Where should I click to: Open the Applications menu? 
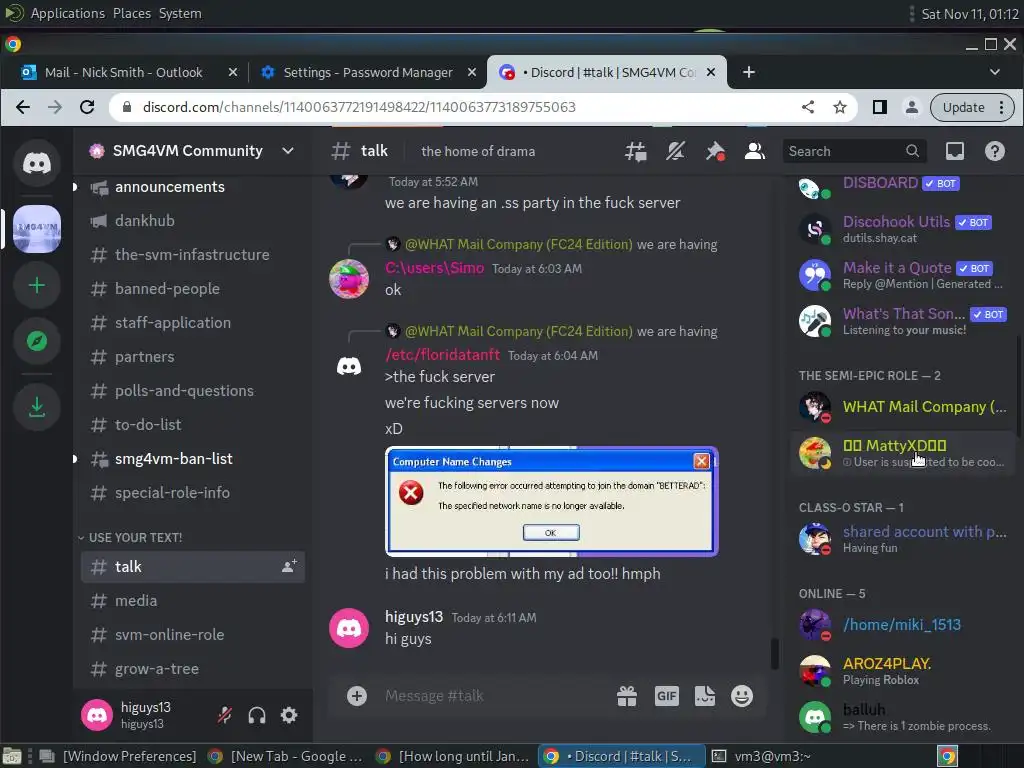(x=67, y=13)
